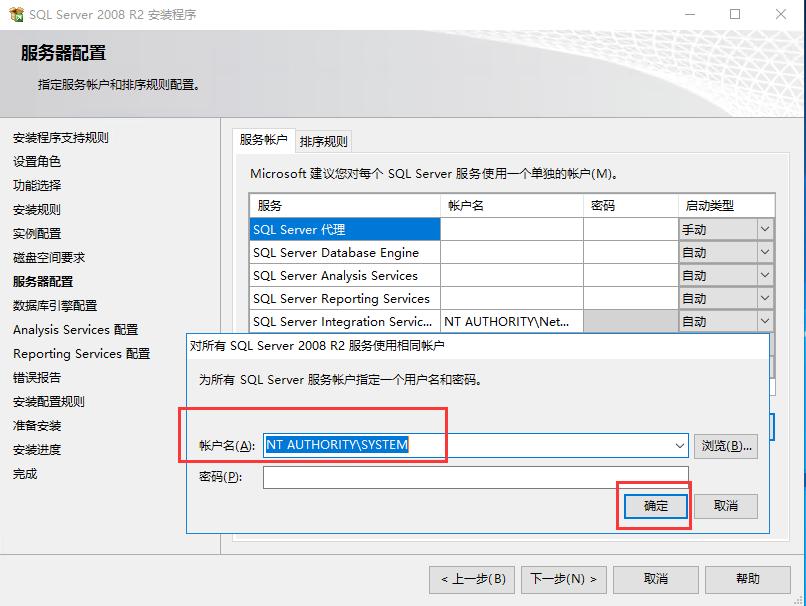Open startup type dropdown for Reporting Services
Screen dimensions: 806x606
coord(763,298)
